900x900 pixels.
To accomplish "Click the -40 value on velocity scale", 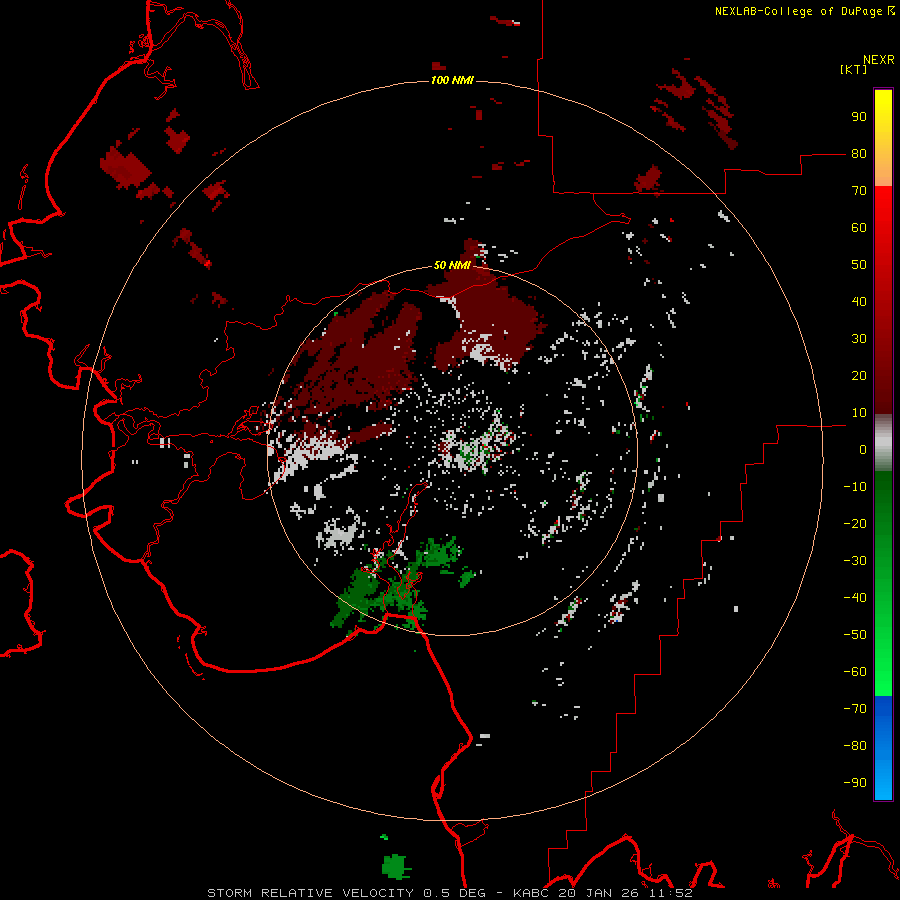I will pos(855,598).
